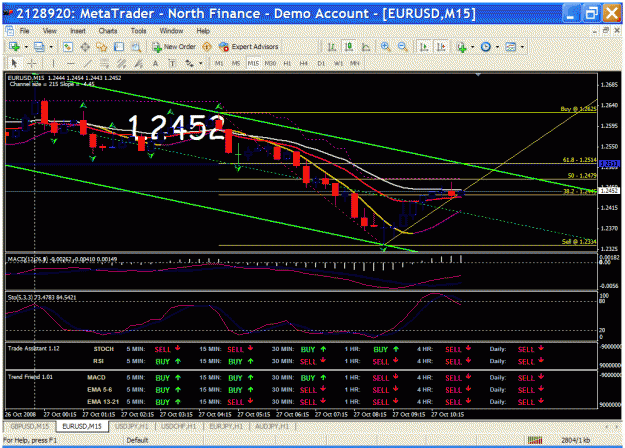Switch timeframe to M30
Viewport: 625px width, 448px height.
click(x=270, y=63)
